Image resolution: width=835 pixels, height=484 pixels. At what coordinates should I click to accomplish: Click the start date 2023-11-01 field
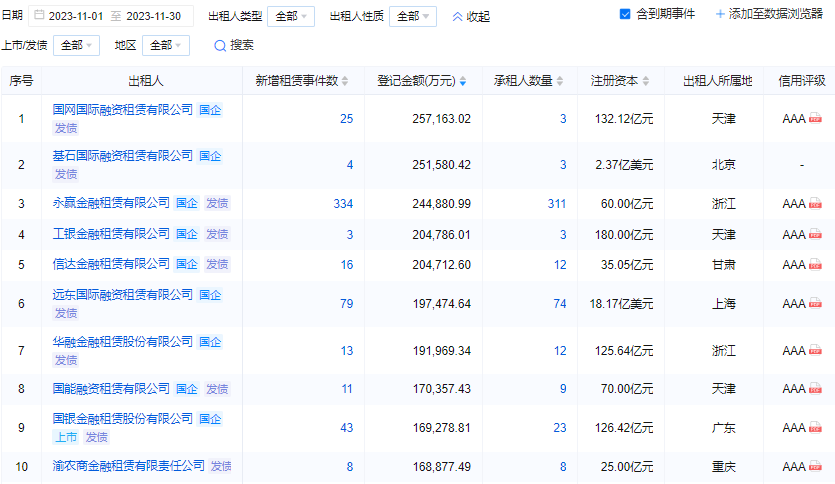(76, 17)
